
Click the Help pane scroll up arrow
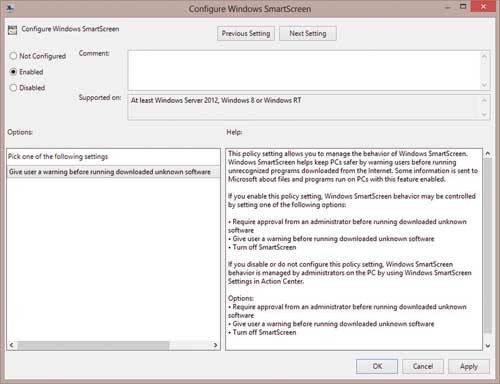click(487, 154)
